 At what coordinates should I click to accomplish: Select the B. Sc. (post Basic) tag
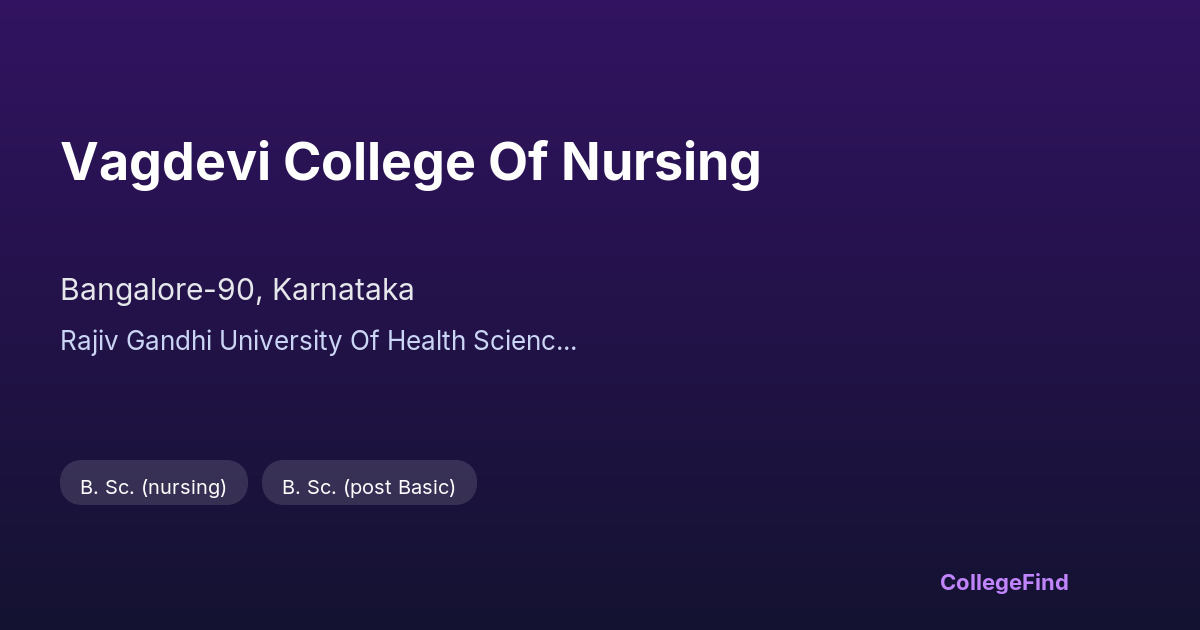tap(369, 487)
